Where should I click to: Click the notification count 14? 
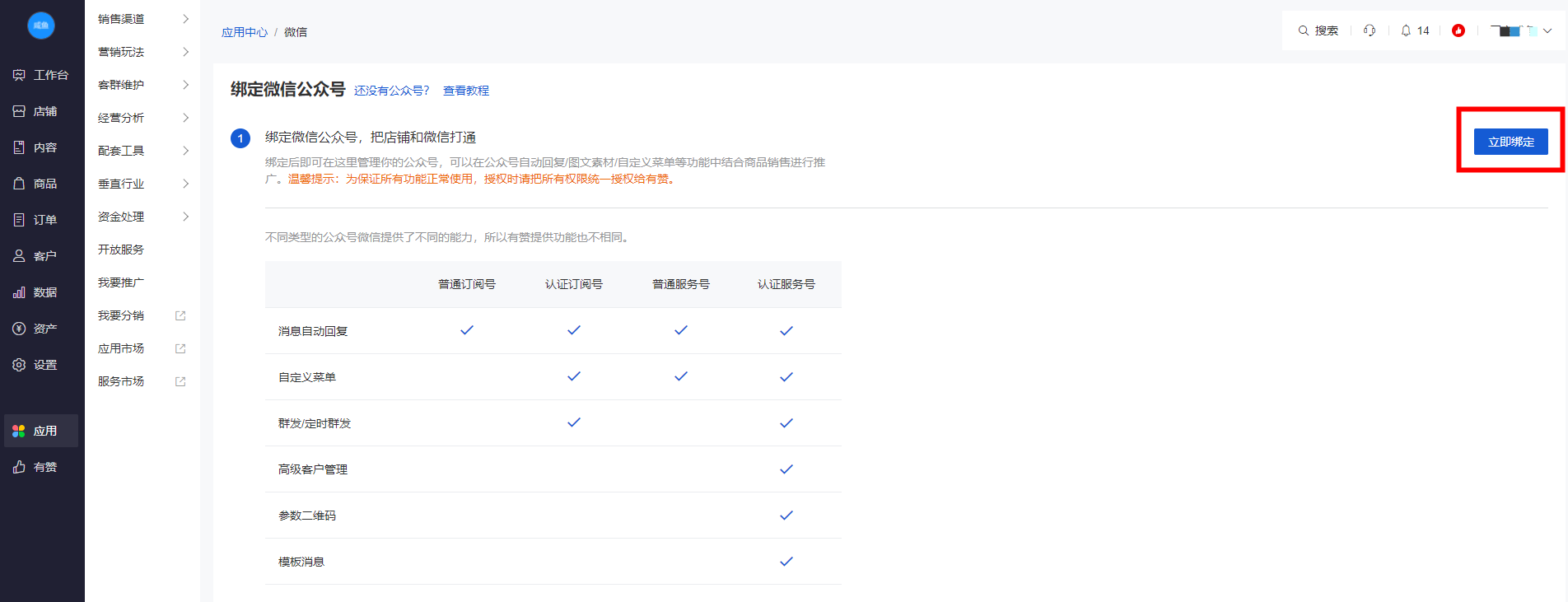coord(1423,30)
